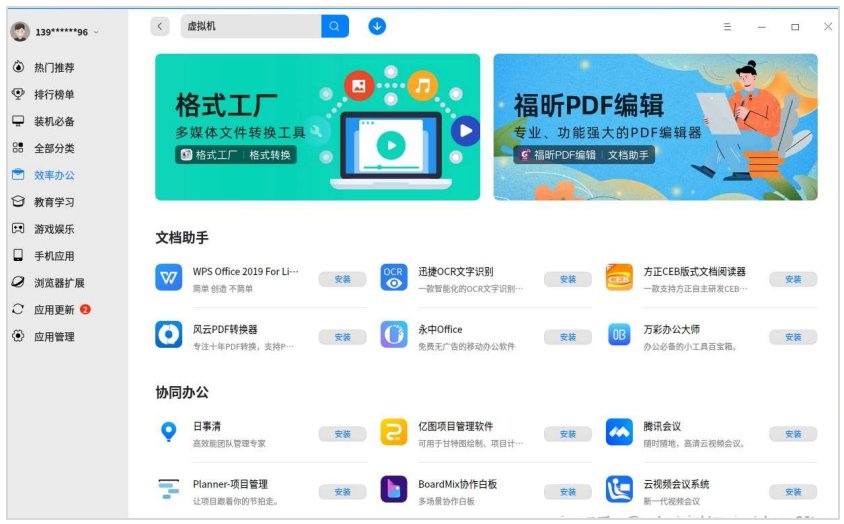Screen dimensions: 844x524
Task: Install 云视频会议系统 using 安装 button
Action: [792, 492]
